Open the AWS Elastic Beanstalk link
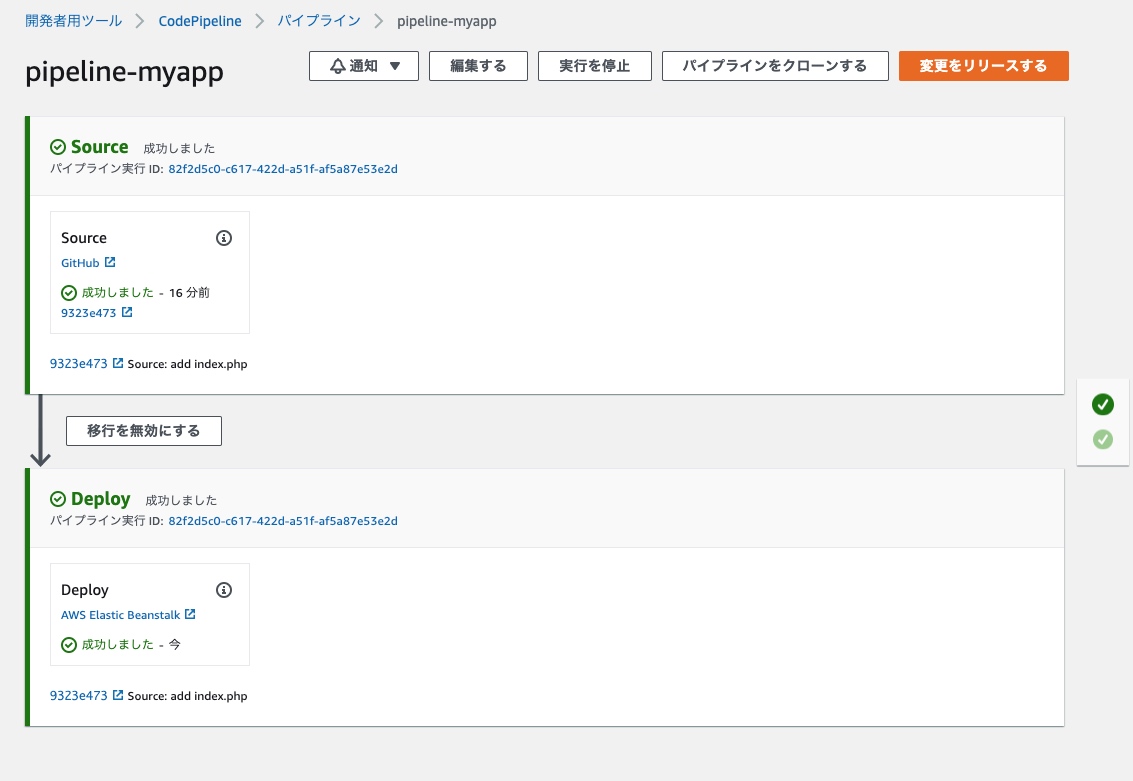Viewport: 1133px width, 781px height. click(x=121, y=615)
